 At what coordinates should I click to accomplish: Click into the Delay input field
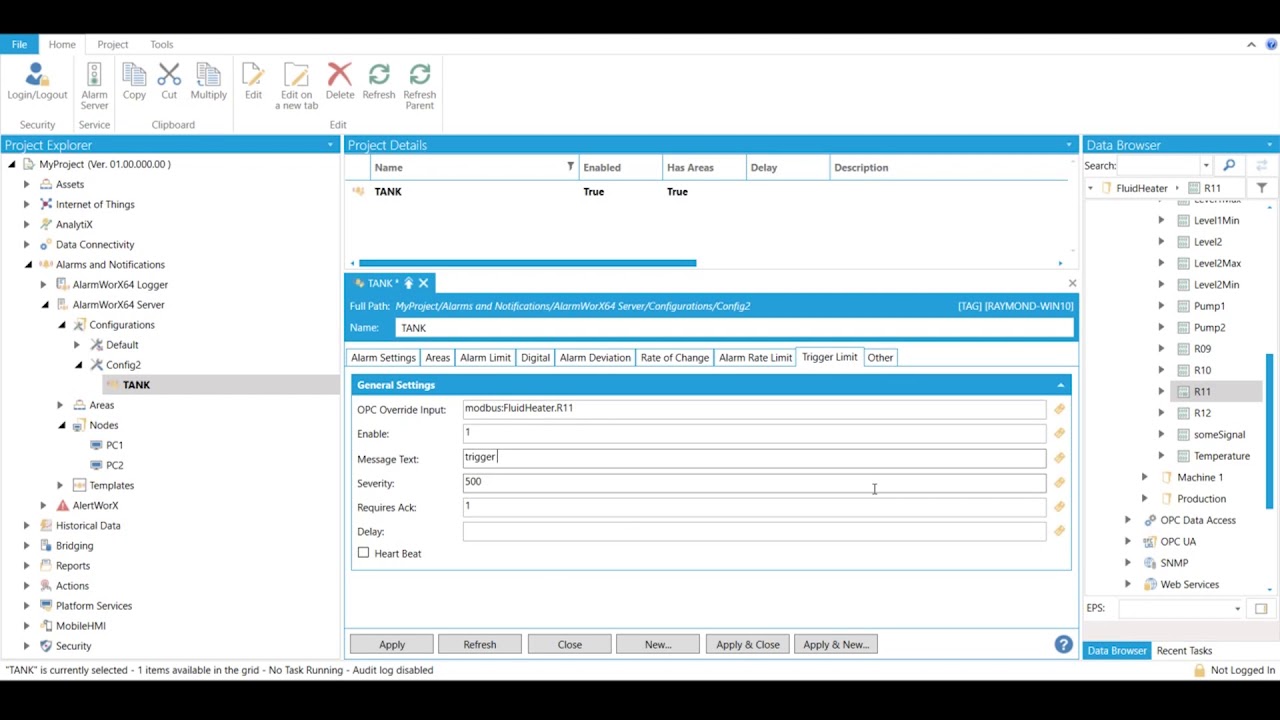[754, 531]
